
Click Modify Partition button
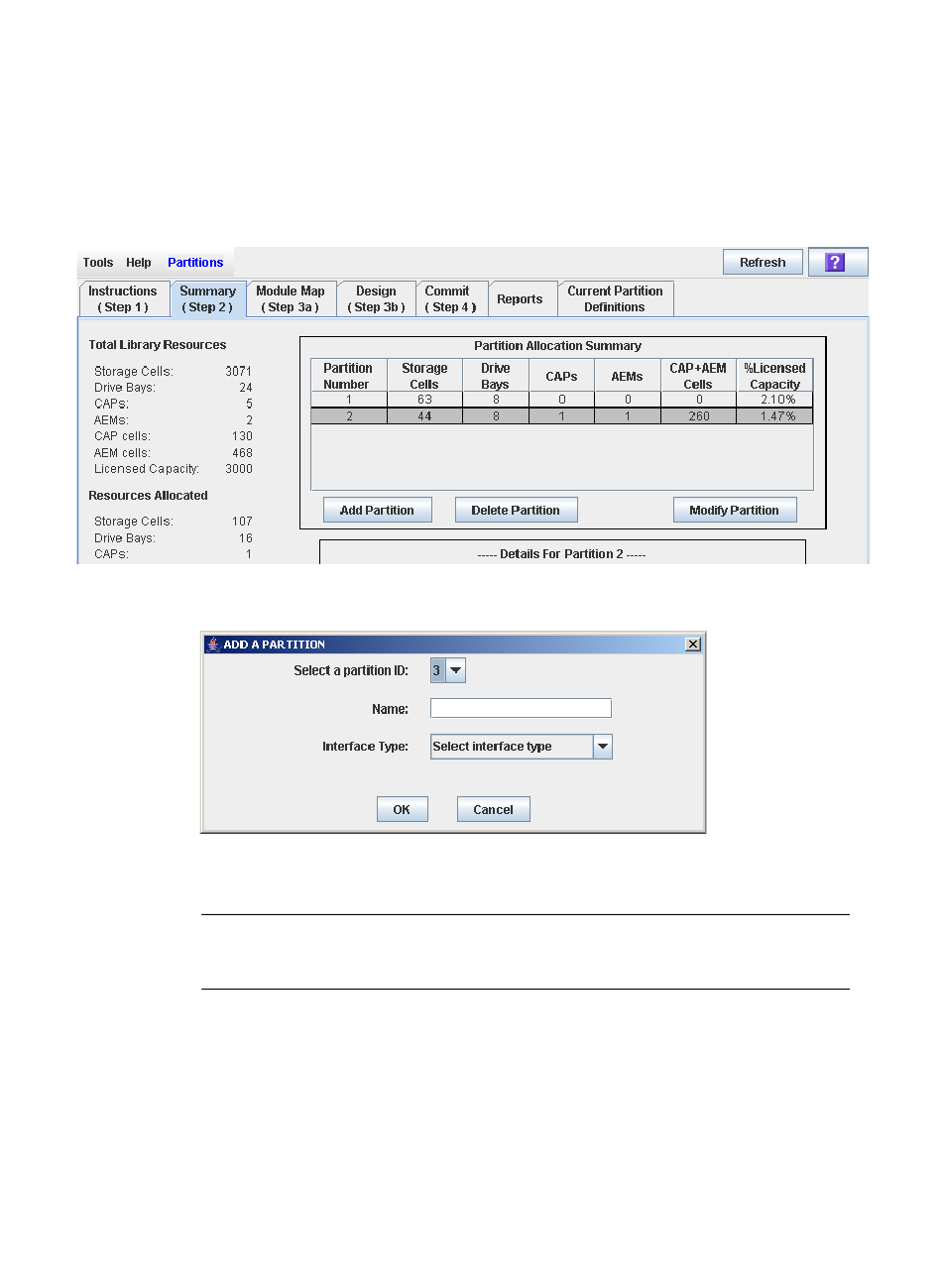(x=735, y=510)
